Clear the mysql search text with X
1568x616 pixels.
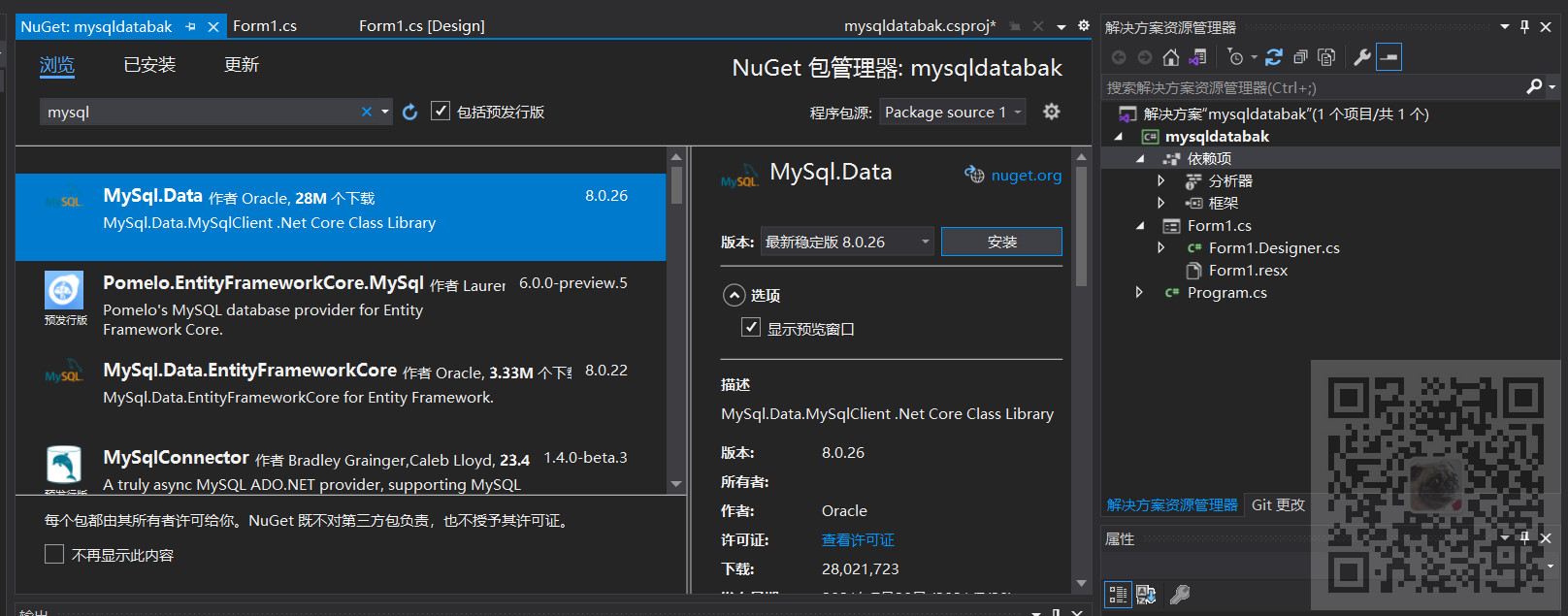point(366,112)
